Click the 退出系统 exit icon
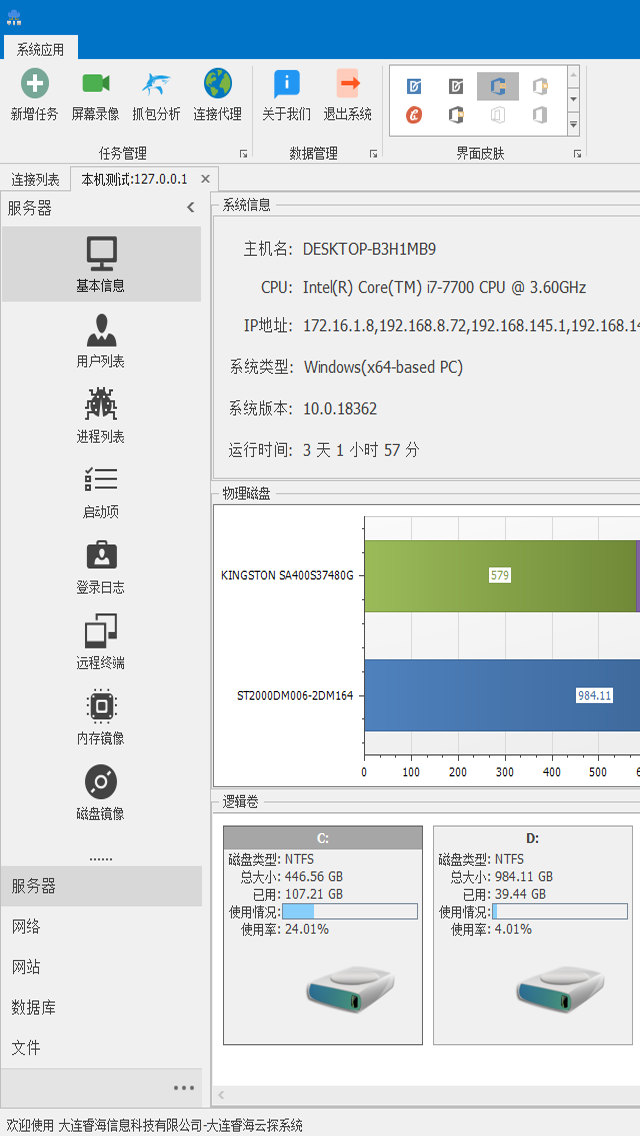This screenshot has width=640, height=1136. pyautogui.click(x=347, y=84)
